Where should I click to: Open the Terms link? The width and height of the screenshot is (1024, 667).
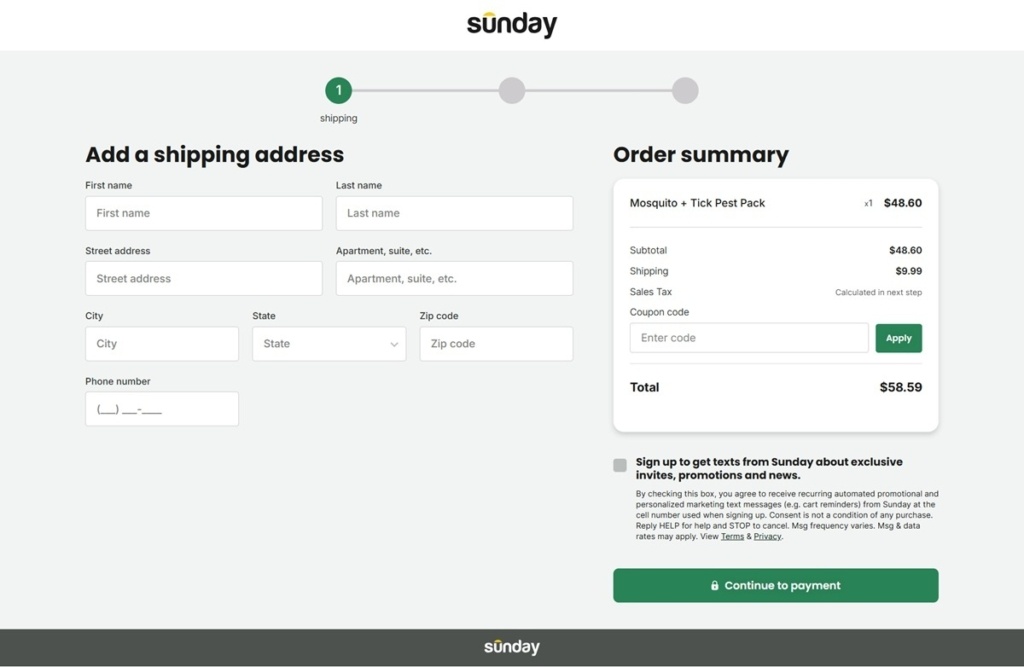(x=732, y=536)
